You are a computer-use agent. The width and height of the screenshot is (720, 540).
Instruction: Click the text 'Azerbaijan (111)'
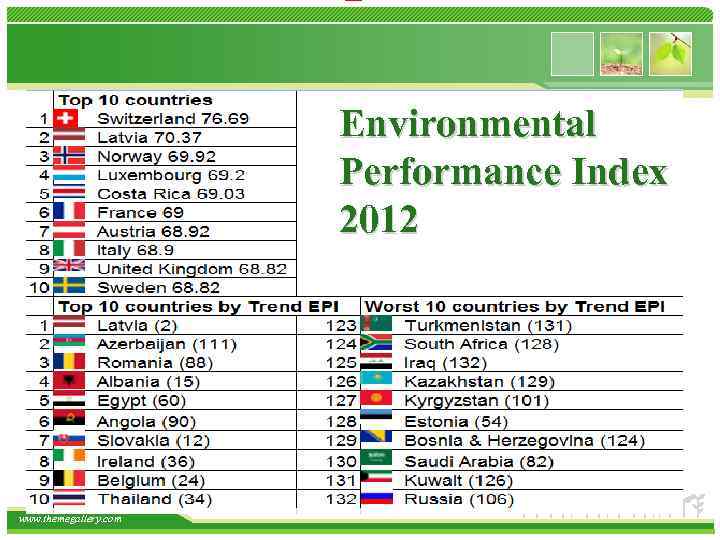point(167,344)
